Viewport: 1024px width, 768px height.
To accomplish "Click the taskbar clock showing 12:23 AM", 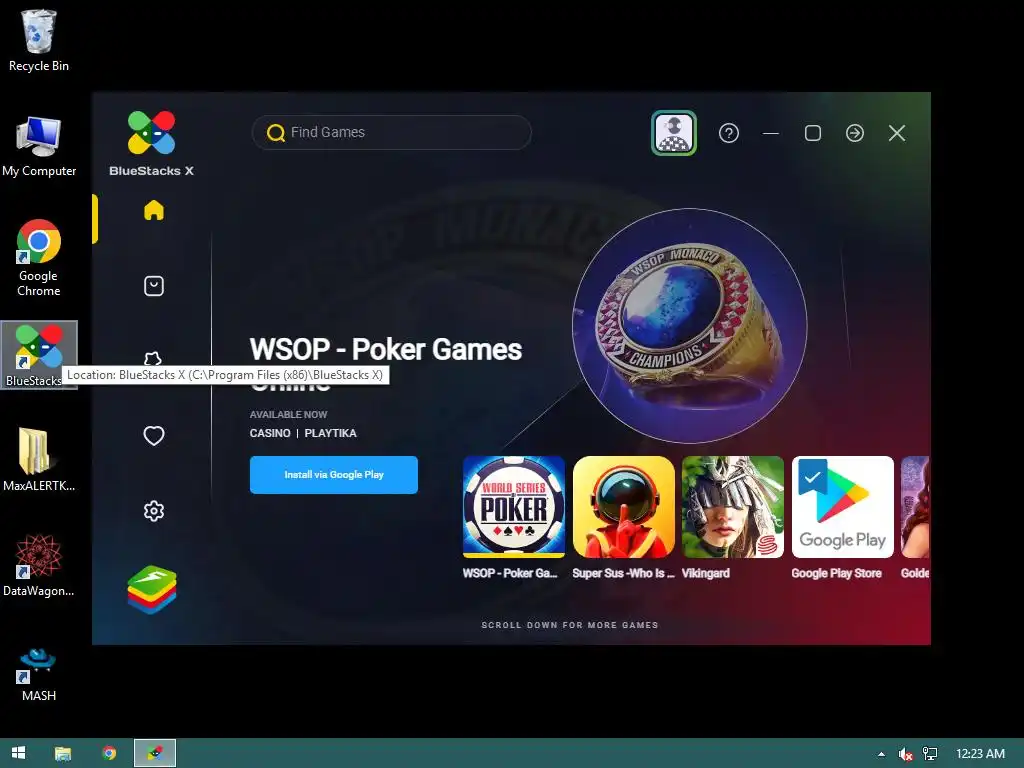I will point(980,754).
